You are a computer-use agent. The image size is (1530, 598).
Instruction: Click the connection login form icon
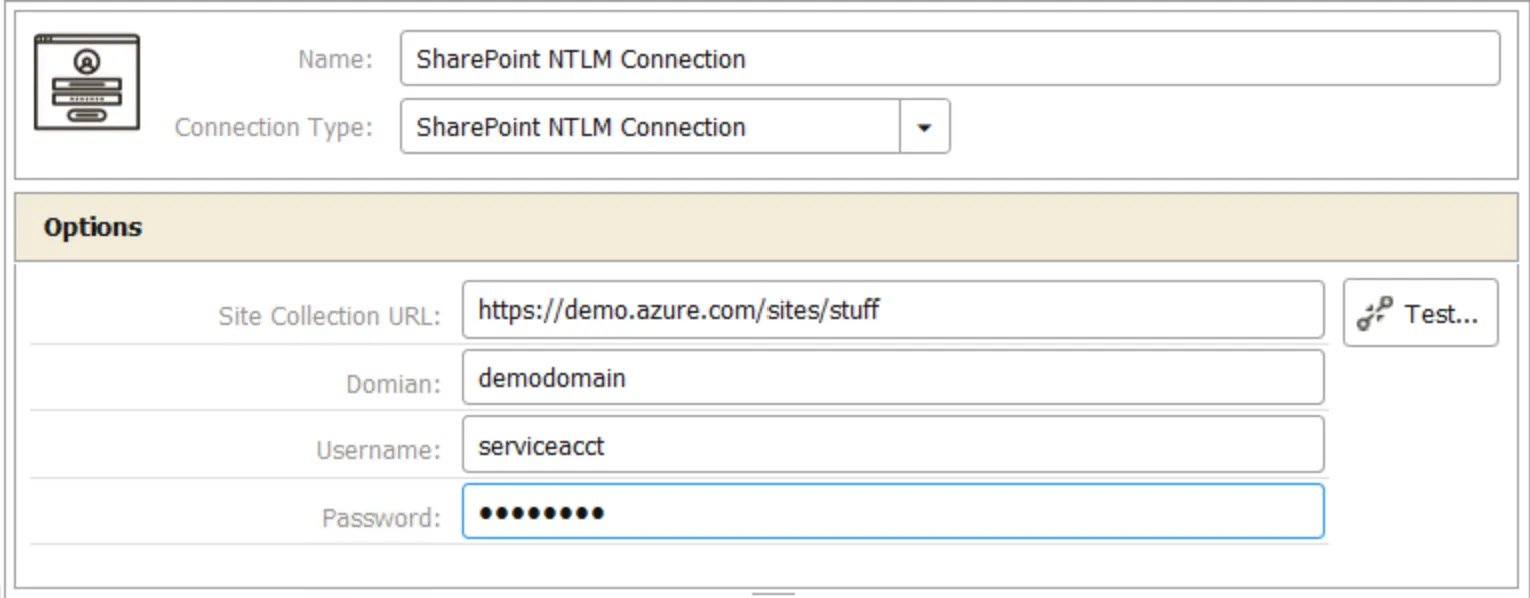87,81
